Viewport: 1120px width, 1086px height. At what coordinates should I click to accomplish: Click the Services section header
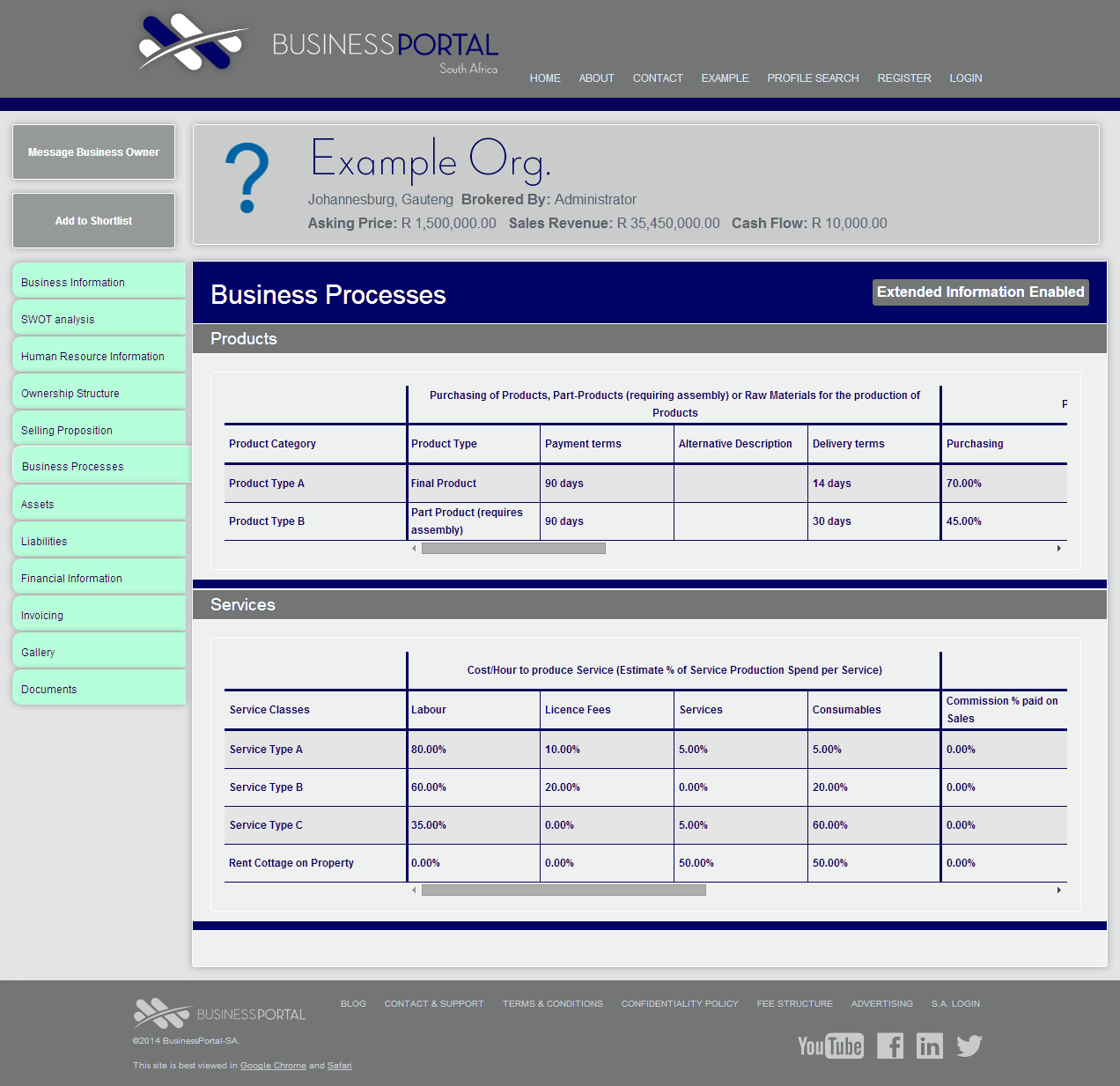[650, 604]
